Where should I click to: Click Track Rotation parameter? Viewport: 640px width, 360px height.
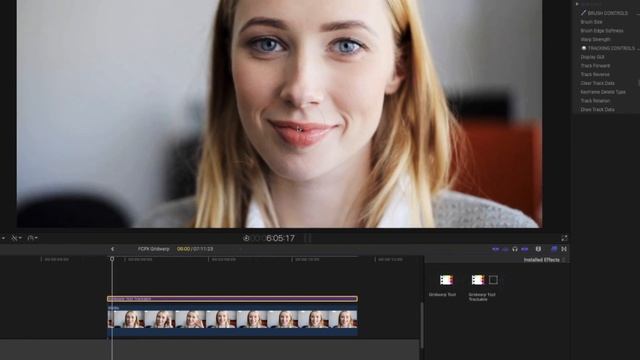coord(595,101)
